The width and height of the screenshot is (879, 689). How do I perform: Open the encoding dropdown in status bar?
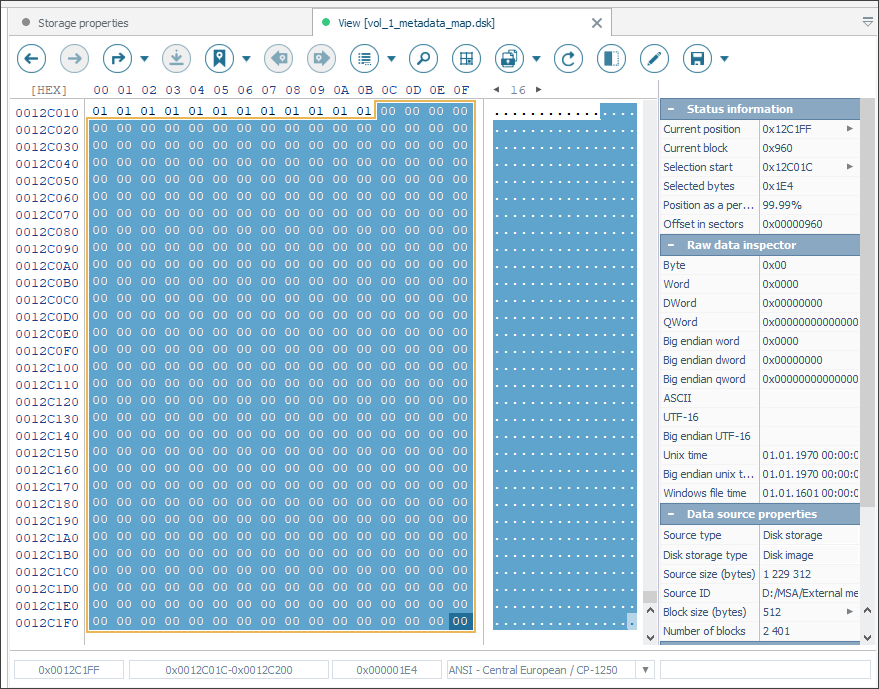(x=645, y=670)
